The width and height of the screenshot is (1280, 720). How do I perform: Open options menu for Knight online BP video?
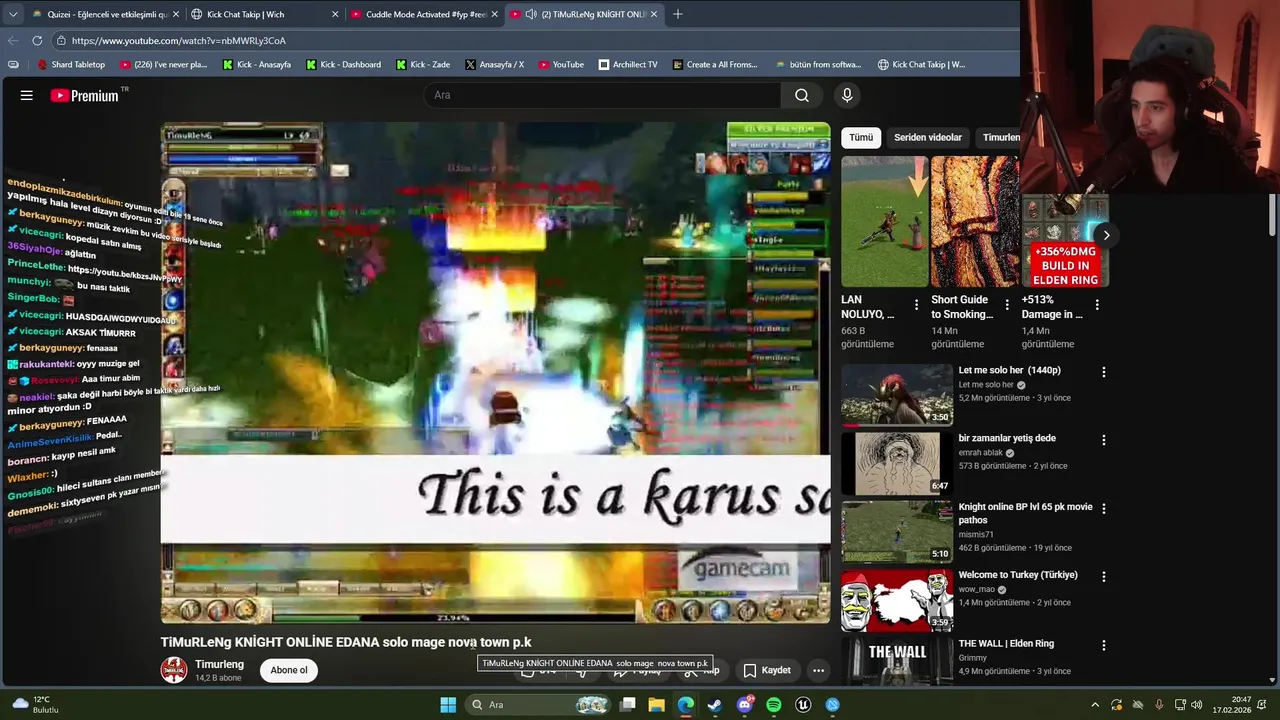coord(1104,508)
